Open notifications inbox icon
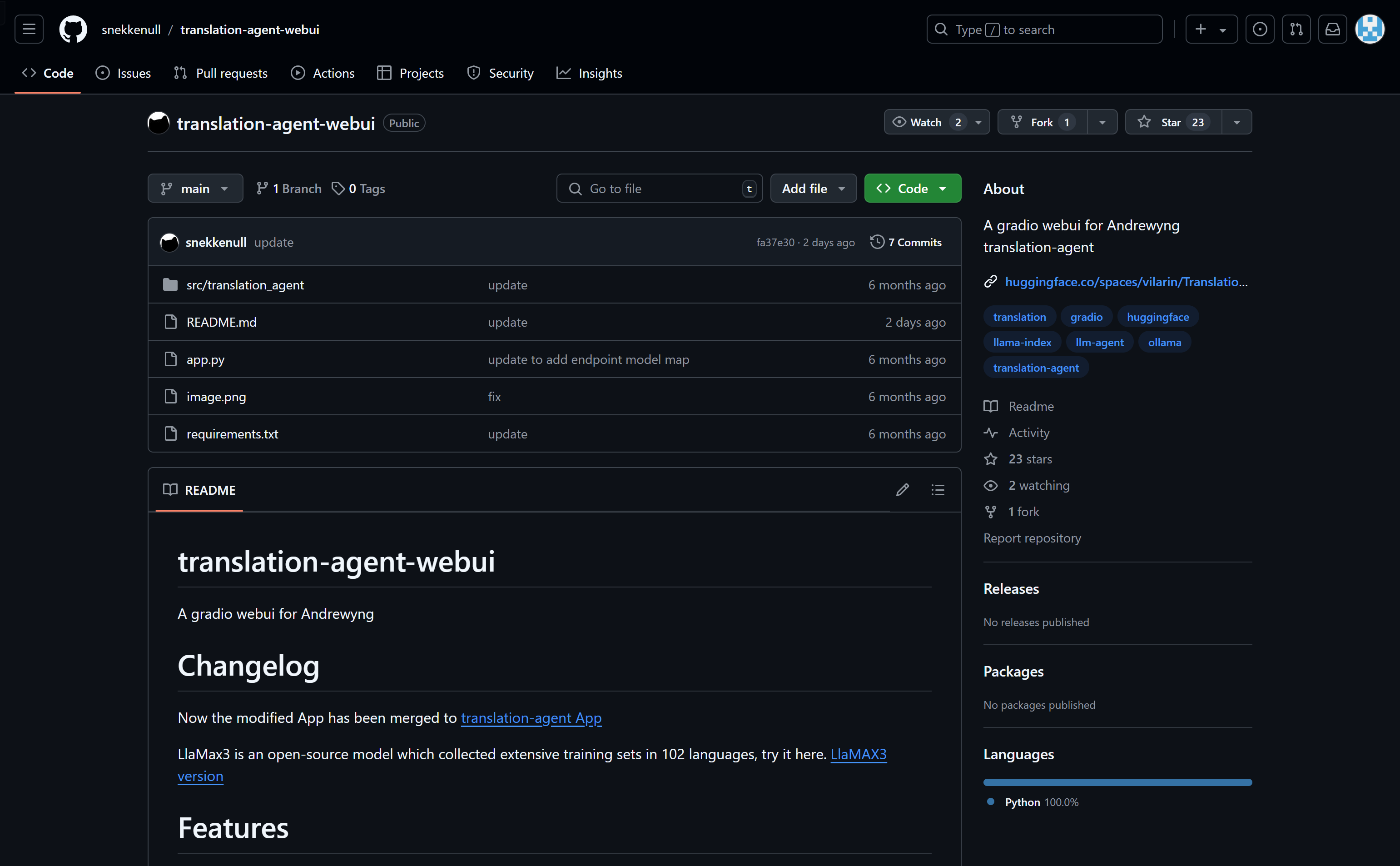 click(1332, 29)
